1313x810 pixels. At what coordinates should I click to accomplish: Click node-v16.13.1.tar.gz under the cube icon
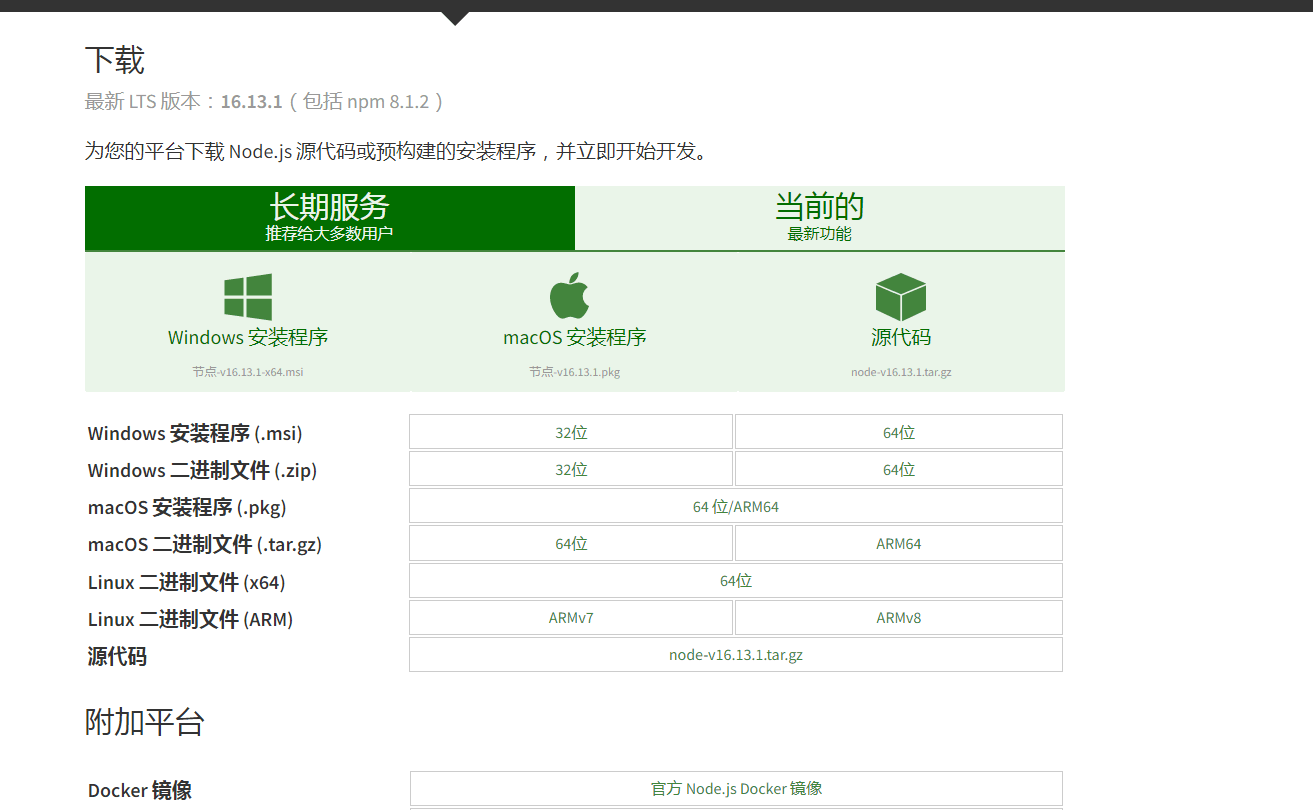click(901, 372)
